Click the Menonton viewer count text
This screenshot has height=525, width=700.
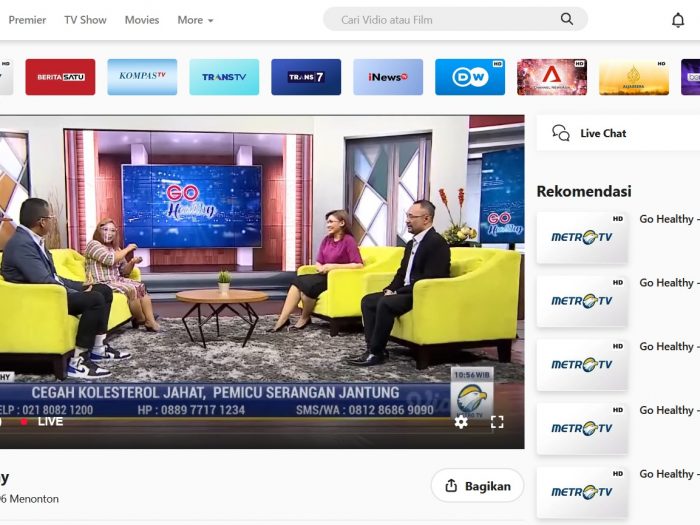[29, 499]
